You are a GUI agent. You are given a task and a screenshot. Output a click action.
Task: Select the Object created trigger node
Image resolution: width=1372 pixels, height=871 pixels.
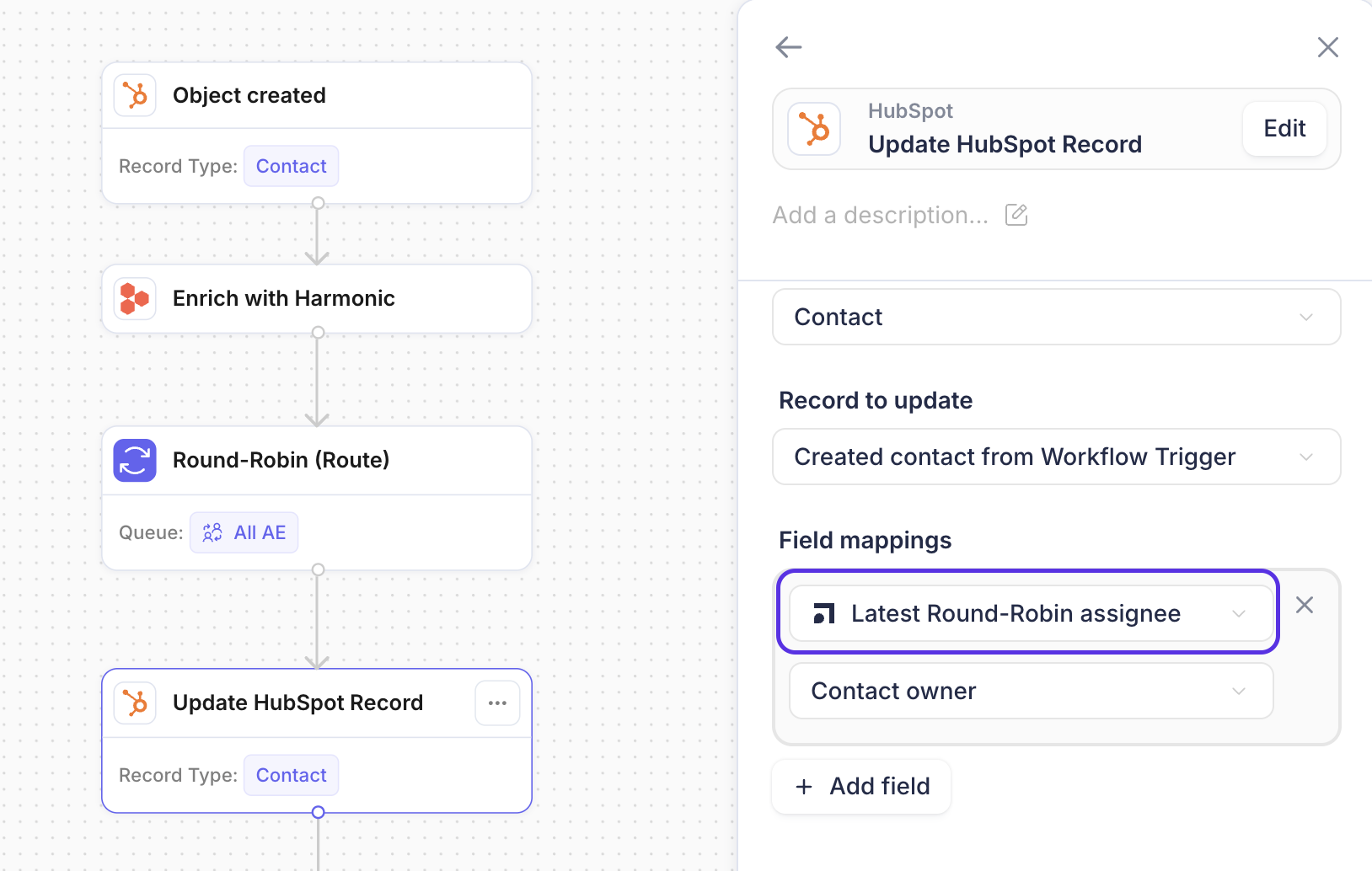[x=317, y=133]
